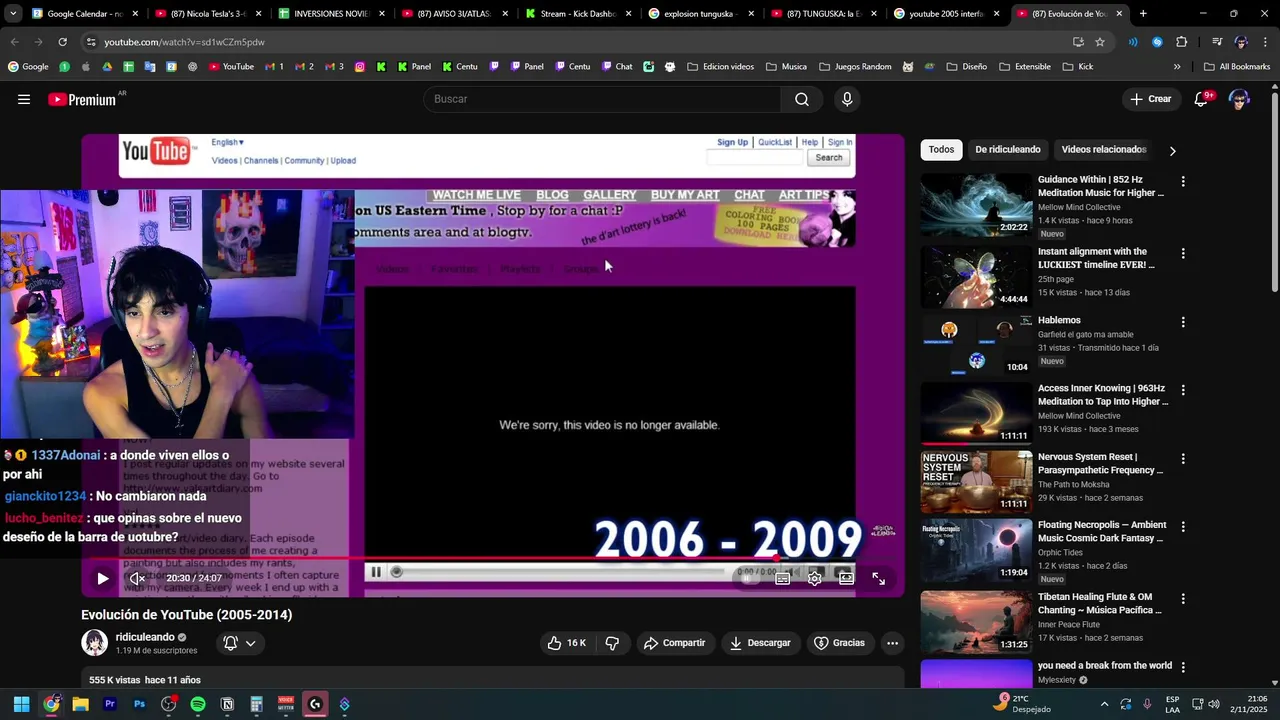The image size is (1280, 720).
Task: Click the Crear button
Action: [x=1150, y=99]
